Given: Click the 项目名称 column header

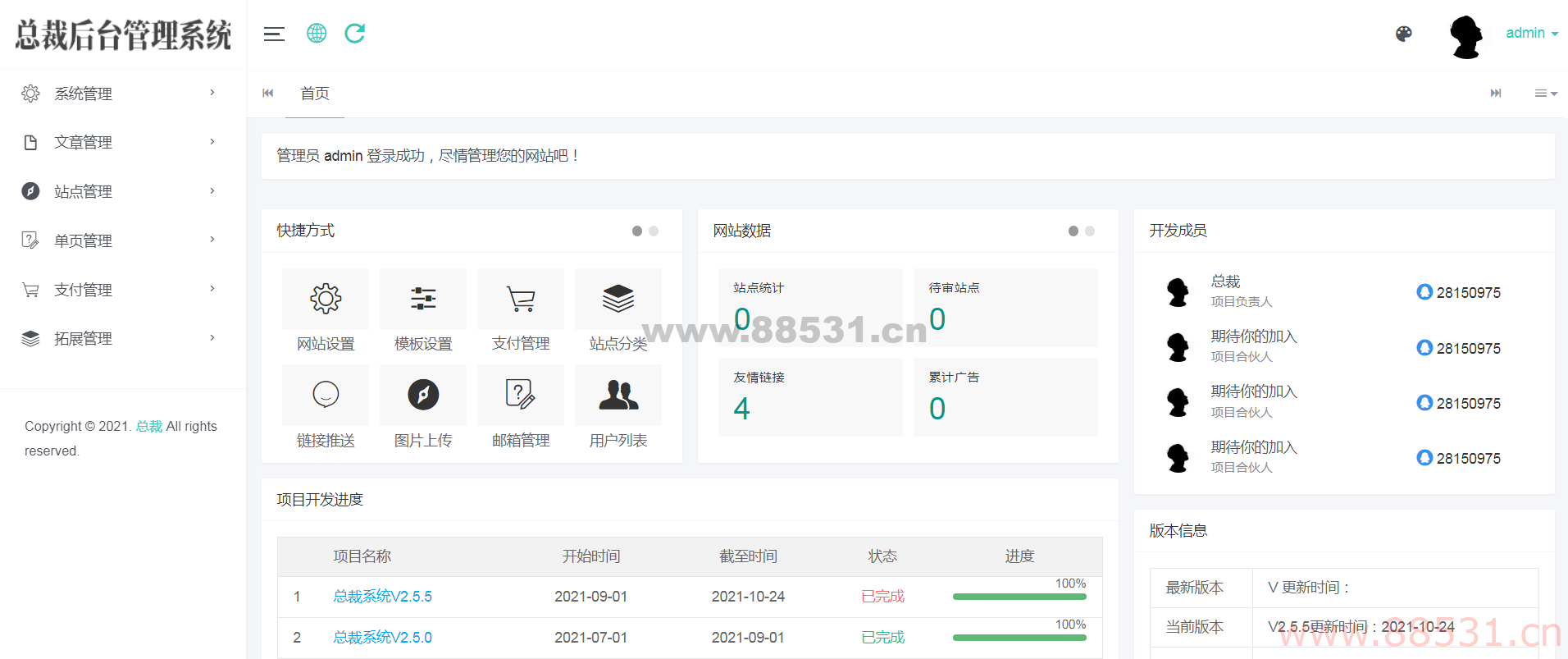Looking at the screenshot, I should [362, 556].
